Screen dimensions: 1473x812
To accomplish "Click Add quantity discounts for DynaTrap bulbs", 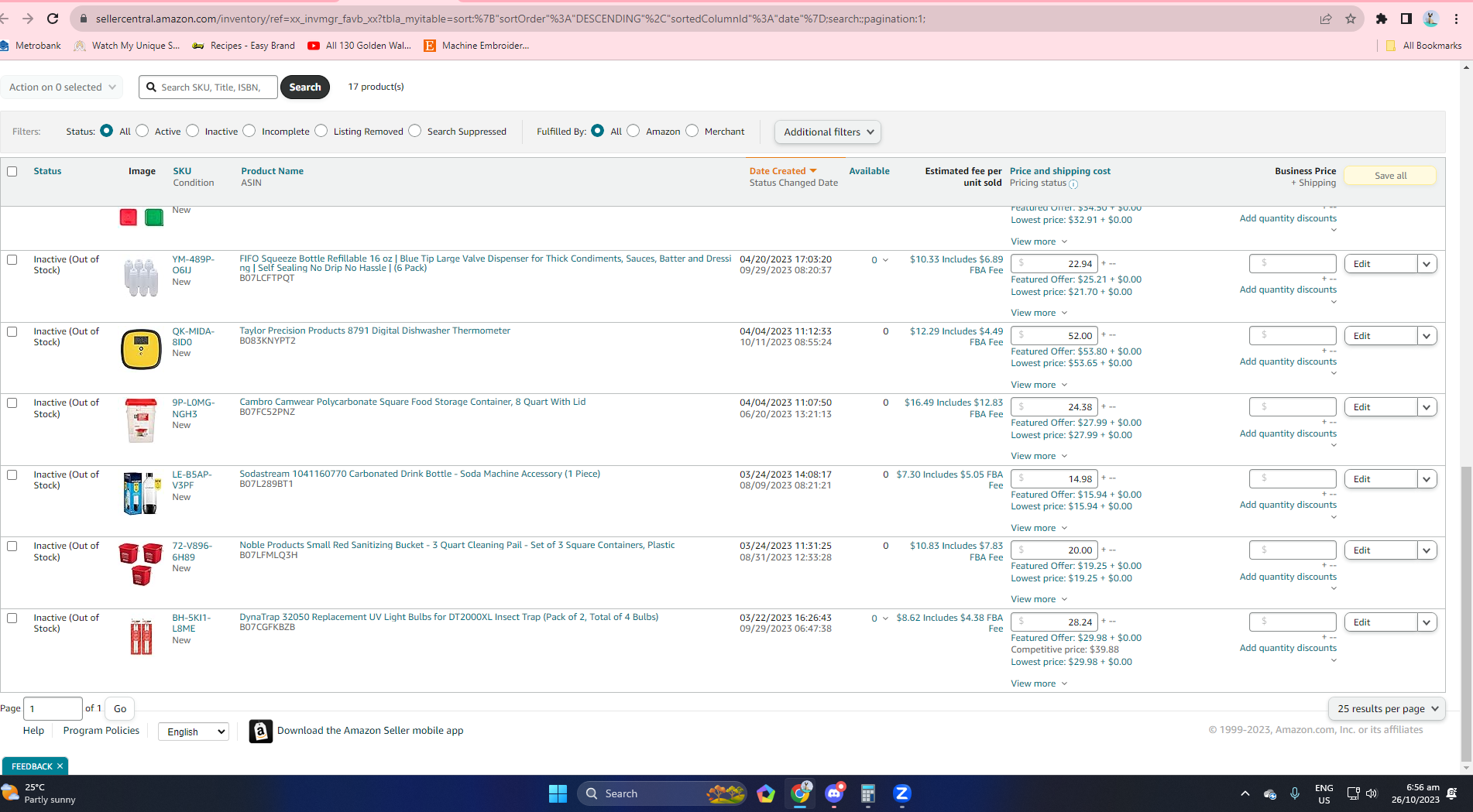I will 1288,648.
